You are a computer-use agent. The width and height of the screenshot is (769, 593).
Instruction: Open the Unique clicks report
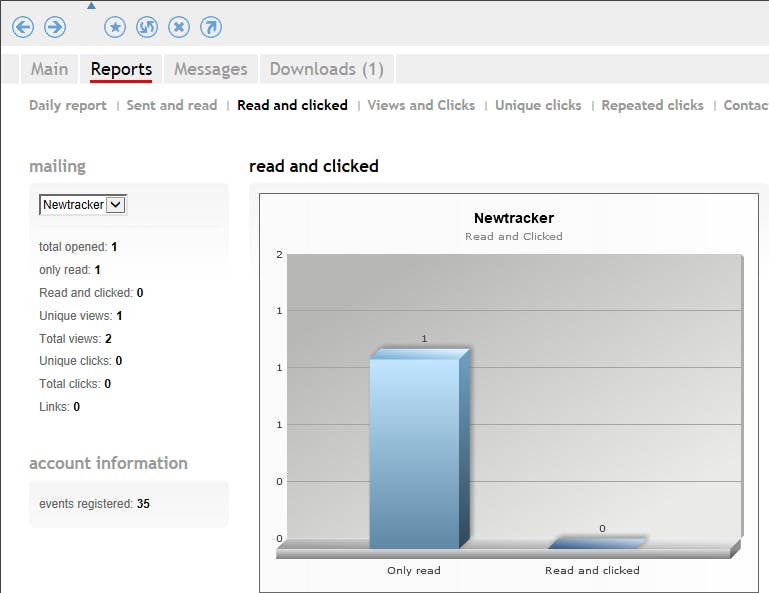coord(538,105)
